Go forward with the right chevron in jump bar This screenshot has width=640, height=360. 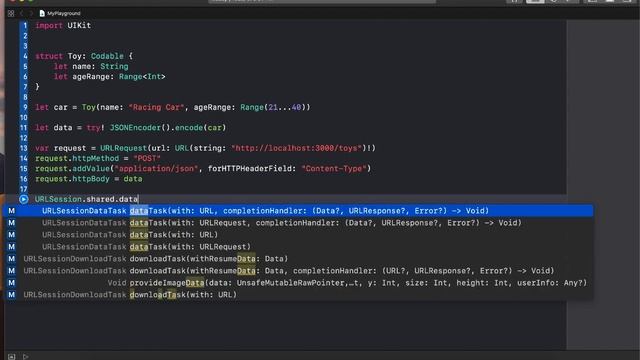coord(31,13)
